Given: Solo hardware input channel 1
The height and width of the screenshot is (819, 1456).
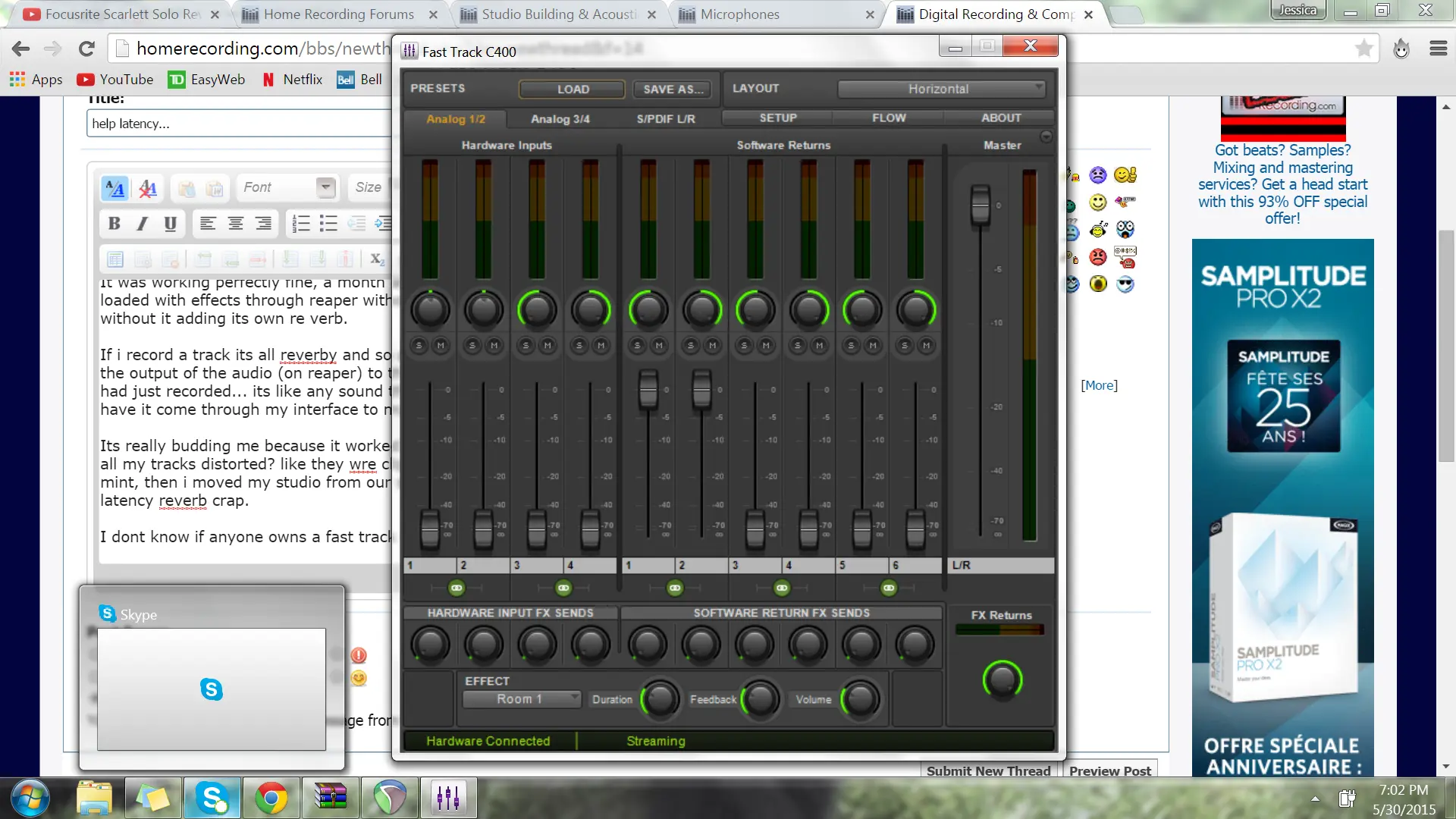Looking at the screenshot, I should click(419, 346).
